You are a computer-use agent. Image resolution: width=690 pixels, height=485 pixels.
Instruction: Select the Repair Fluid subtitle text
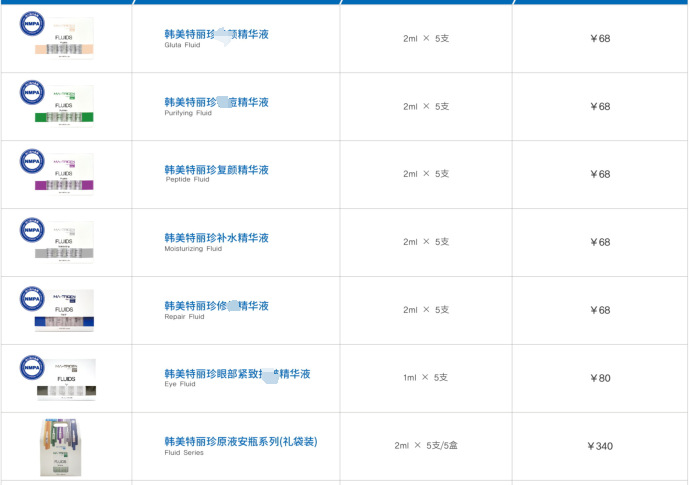pos(184,316)
